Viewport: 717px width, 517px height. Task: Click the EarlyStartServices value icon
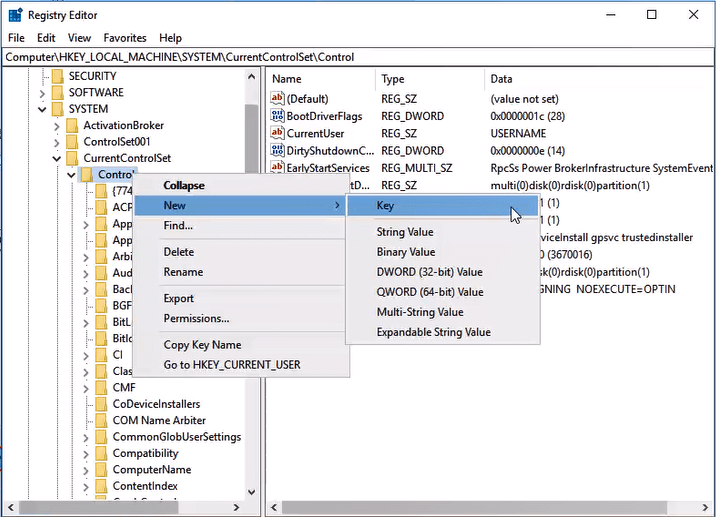278,168
